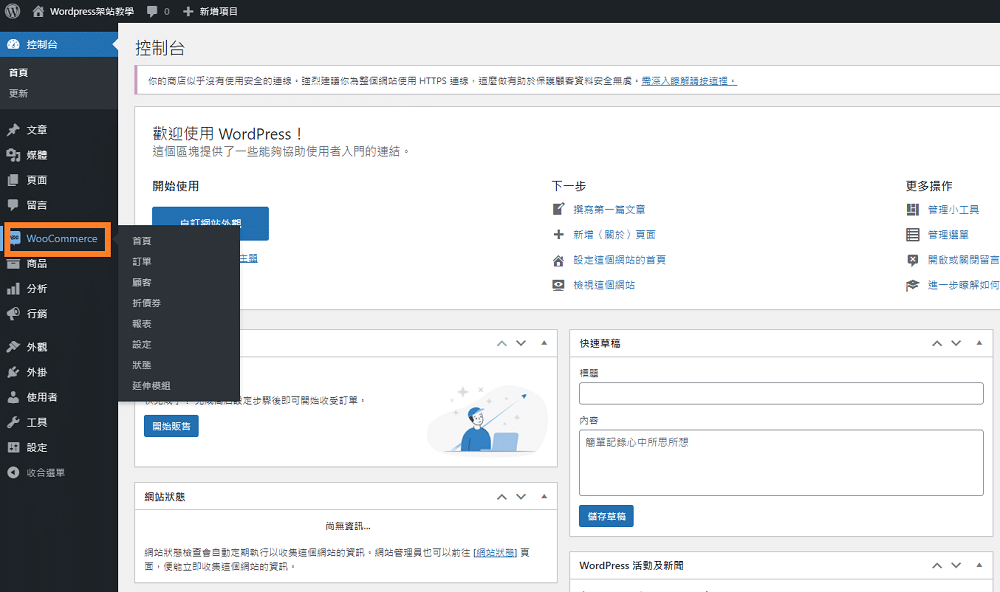The image size is (1000, 592).
Task: Click the plus icon beside 新增（關於）頁面
Action: click(558, 234)
